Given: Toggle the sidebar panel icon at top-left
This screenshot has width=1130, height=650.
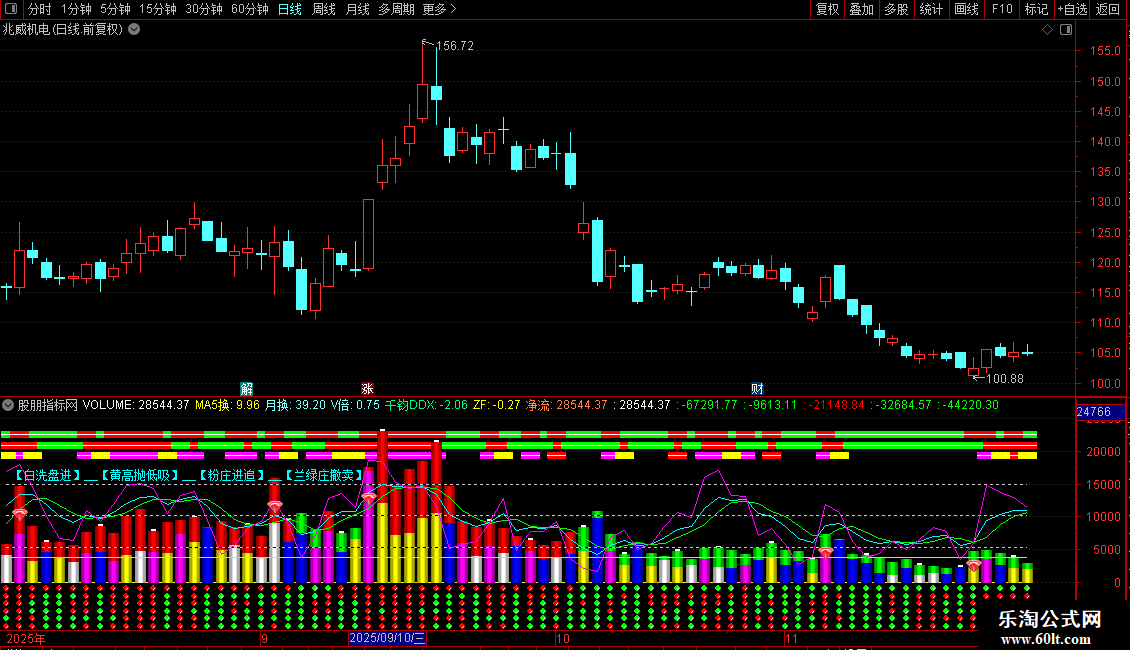Looking at the screenshot, I should pos(11,9).
